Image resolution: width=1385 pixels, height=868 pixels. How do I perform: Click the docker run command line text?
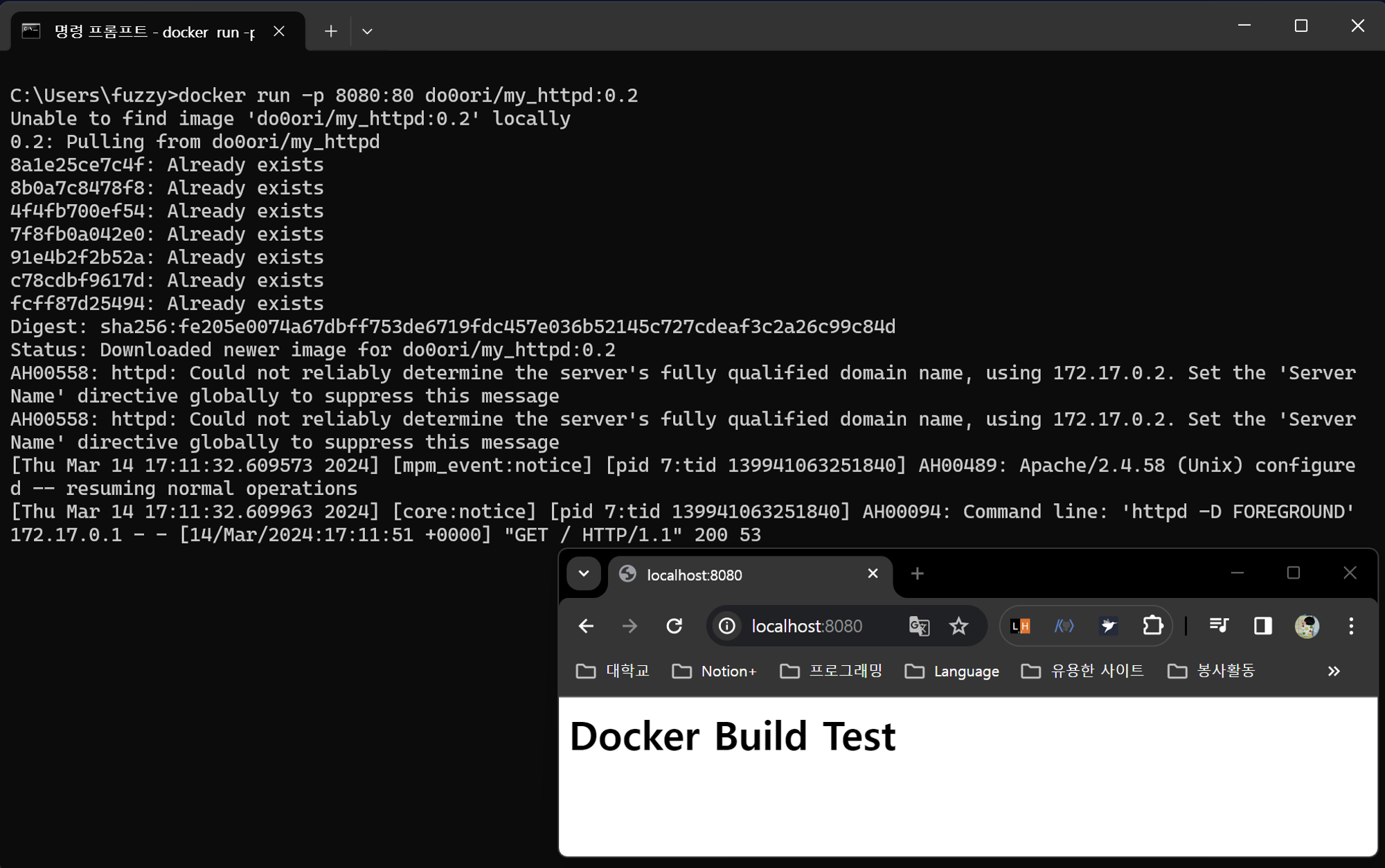(x=324, y=96)
